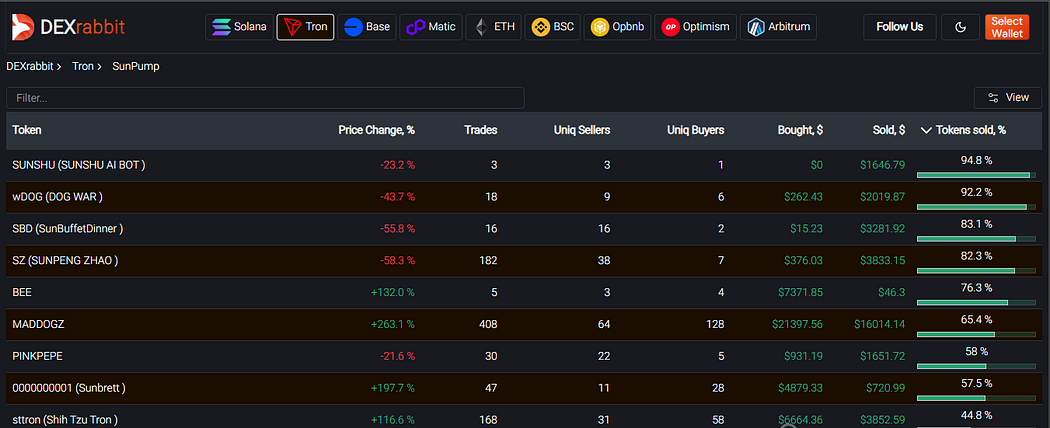
Task: Click the $21397.56 bought value
Action: point(798,324)
